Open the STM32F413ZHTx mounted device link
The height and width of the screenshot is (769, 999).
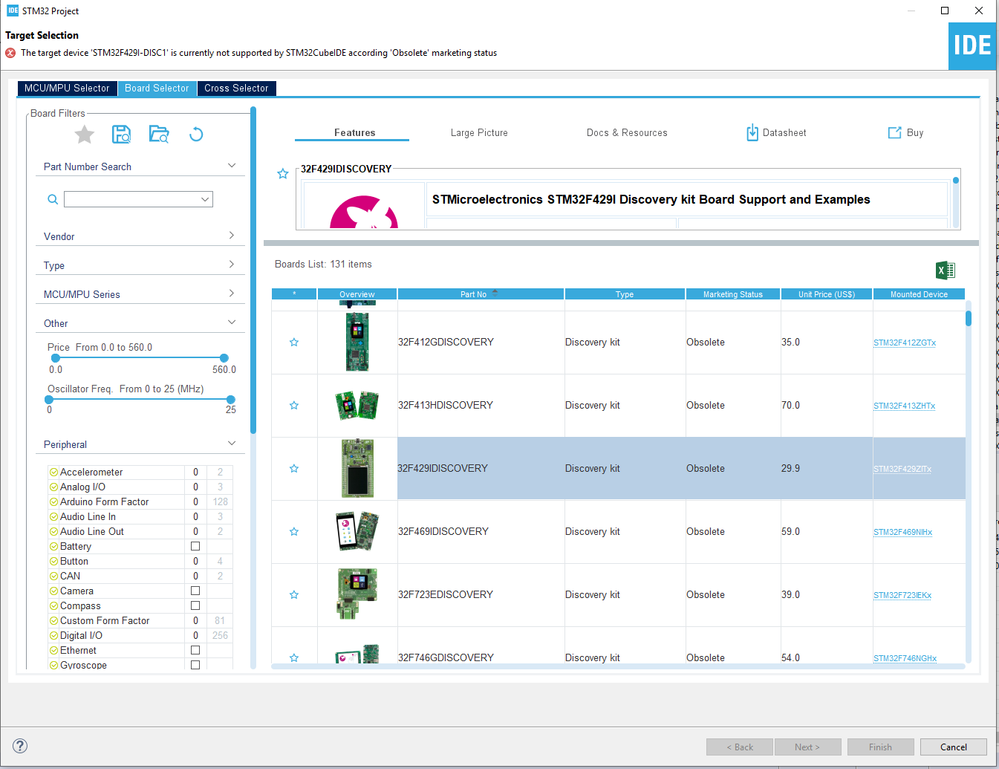[x=904, y=406]
